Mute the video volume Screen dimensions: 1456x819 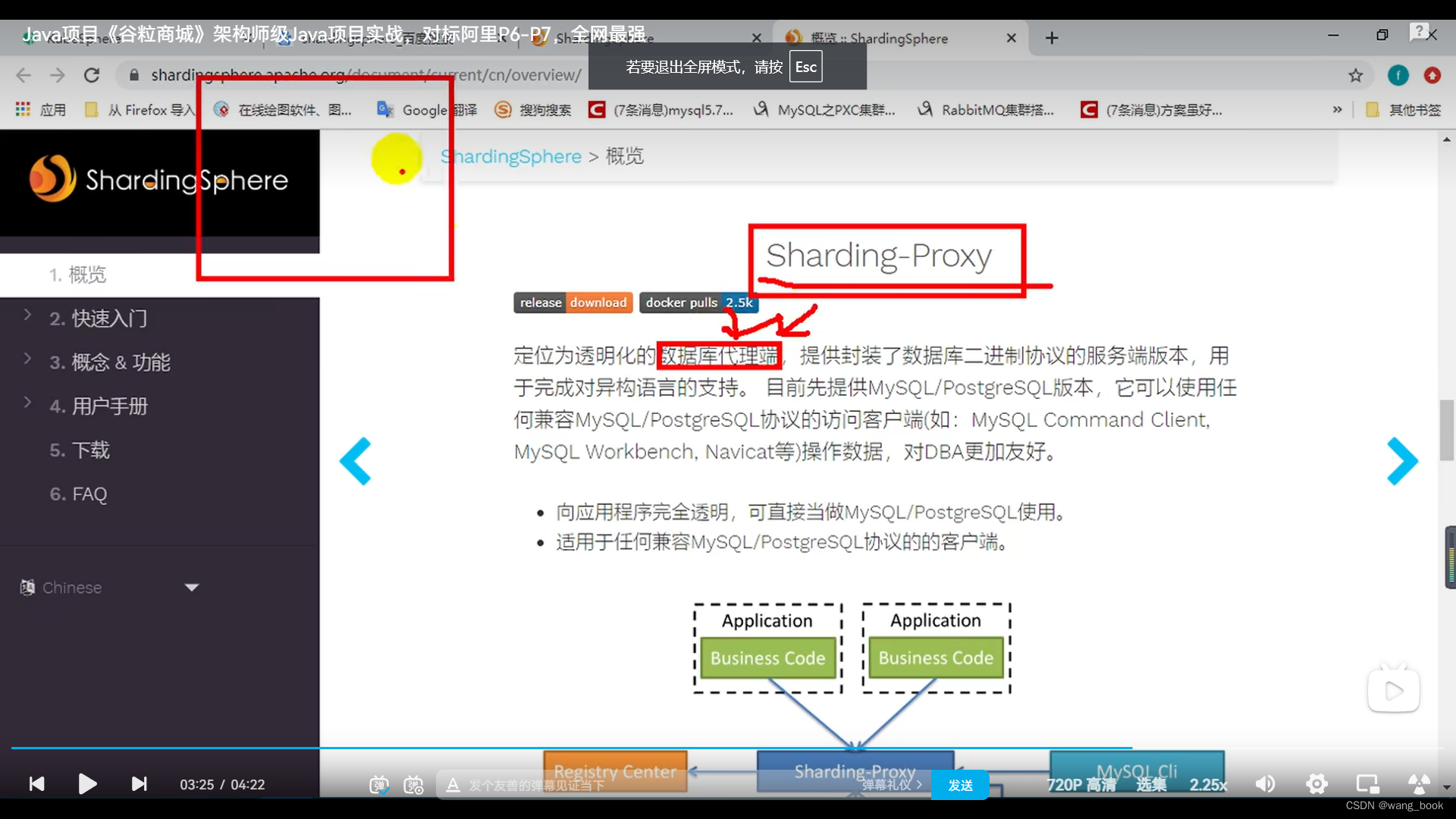(x=1265, y=784)
